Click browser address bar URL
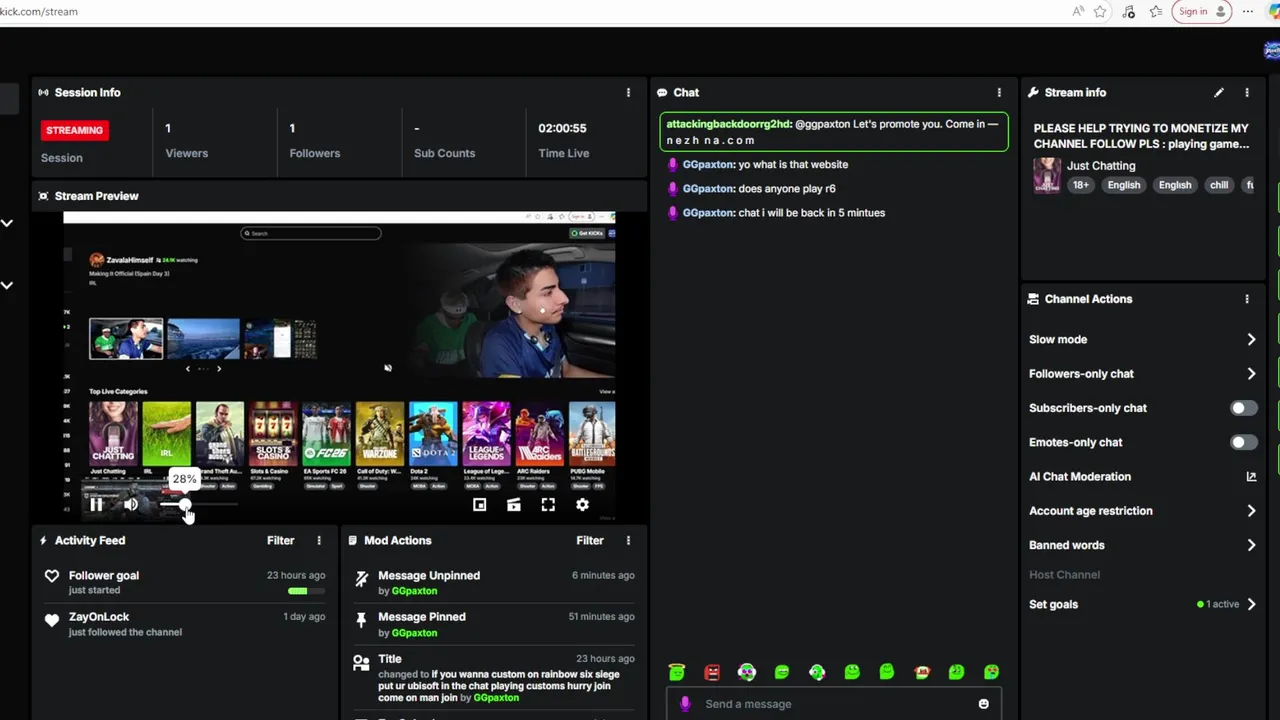1280x720 pixels. click(39, 12)
